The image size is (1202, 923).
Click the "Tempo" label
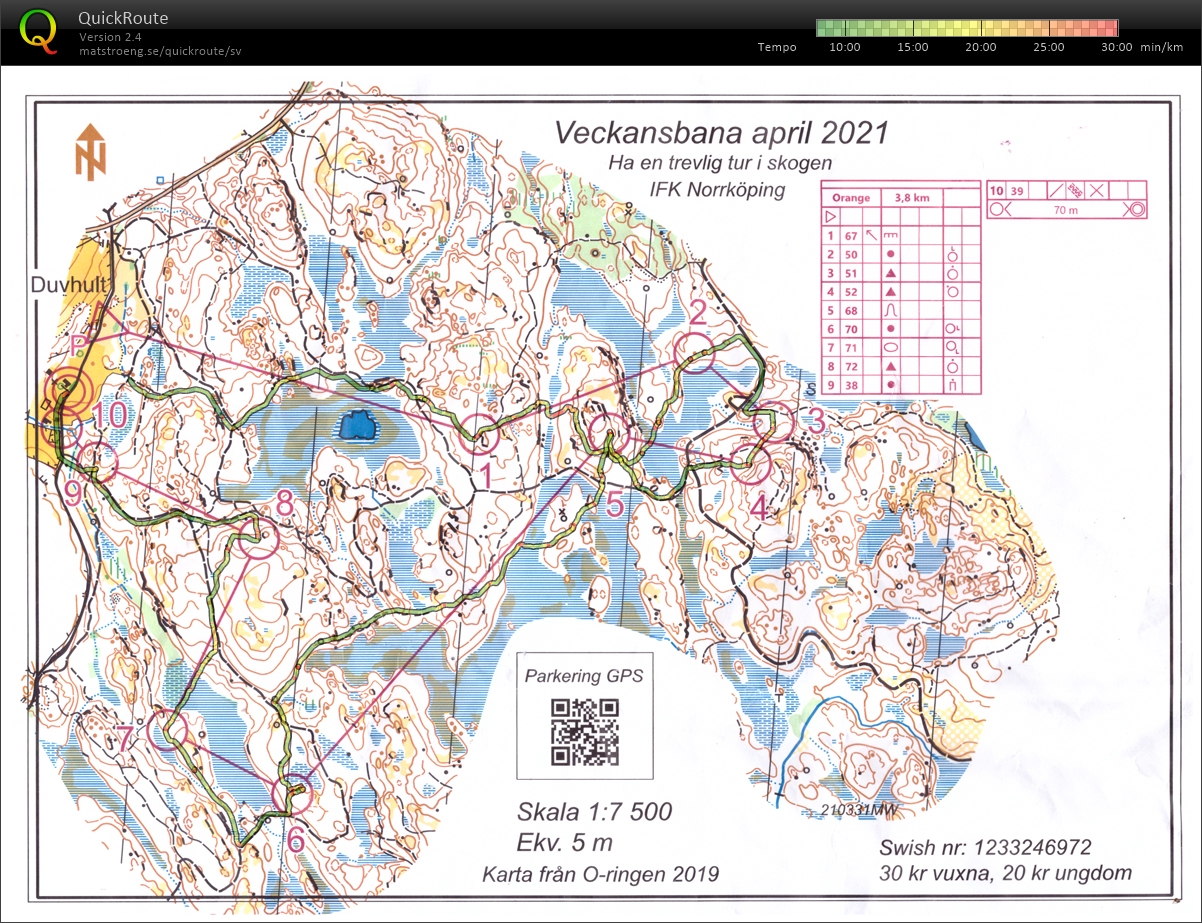777,47
